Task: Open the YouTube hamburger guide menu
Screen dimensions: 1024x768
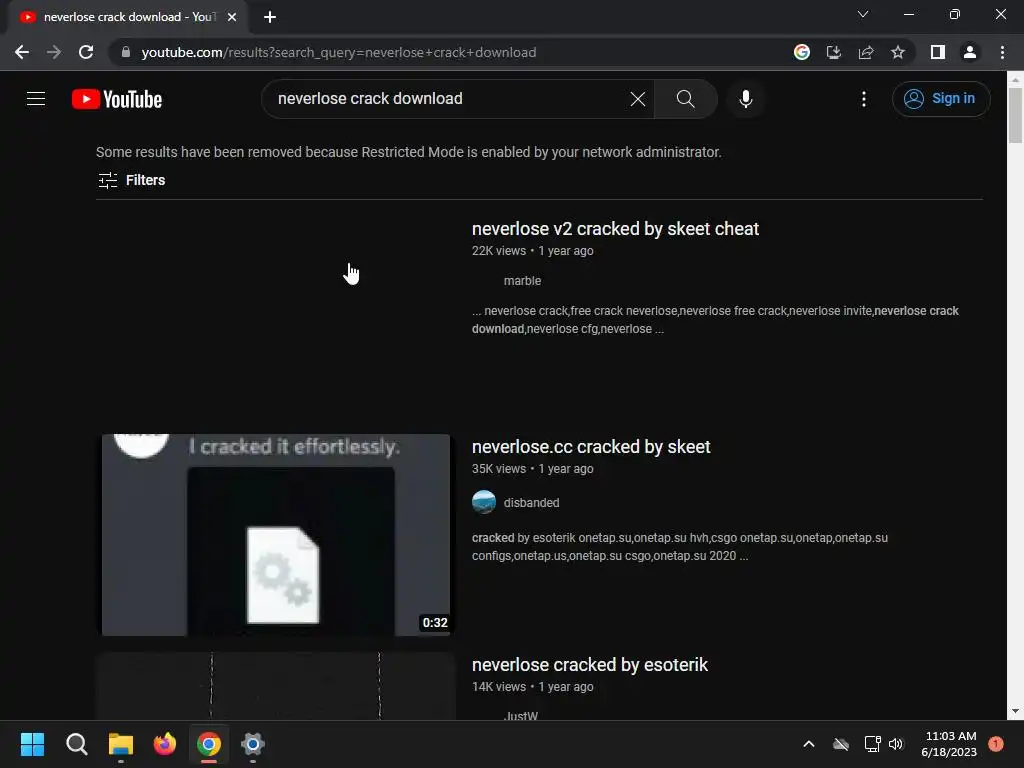Action: pos(36,99)
